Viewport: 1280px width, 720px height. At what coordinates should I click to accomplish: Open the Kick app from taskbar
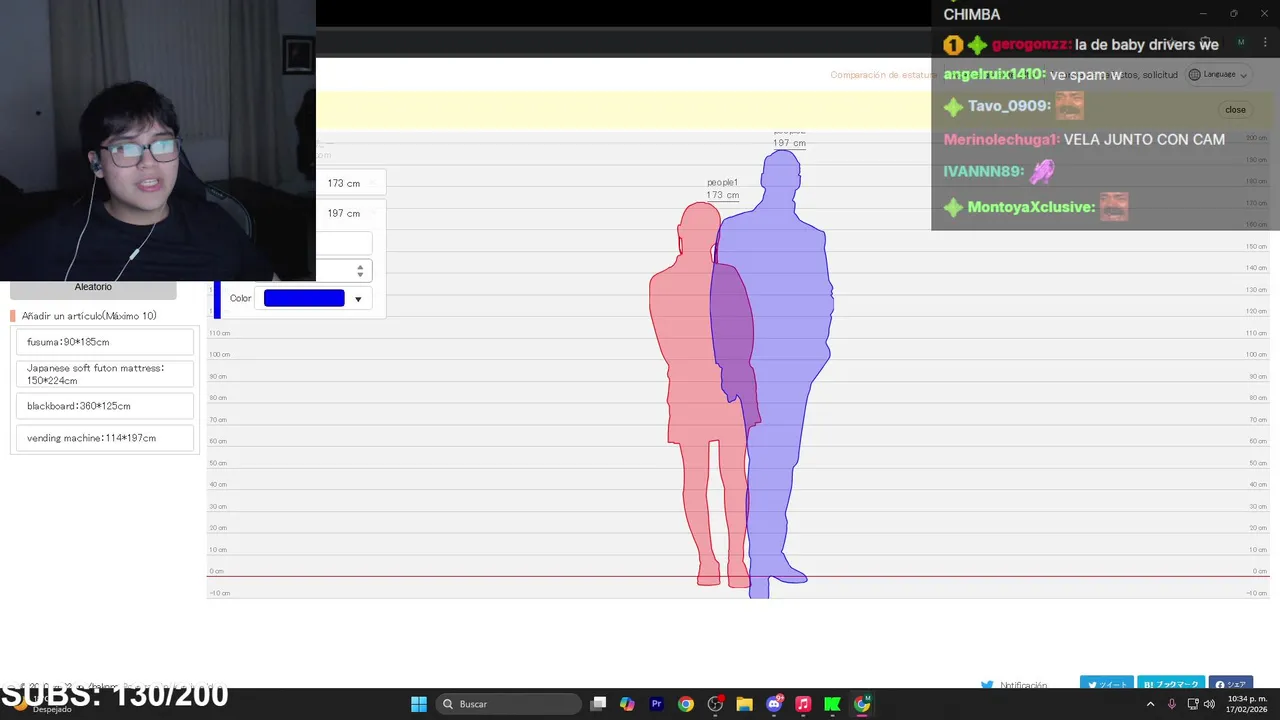tap(832, 704)
